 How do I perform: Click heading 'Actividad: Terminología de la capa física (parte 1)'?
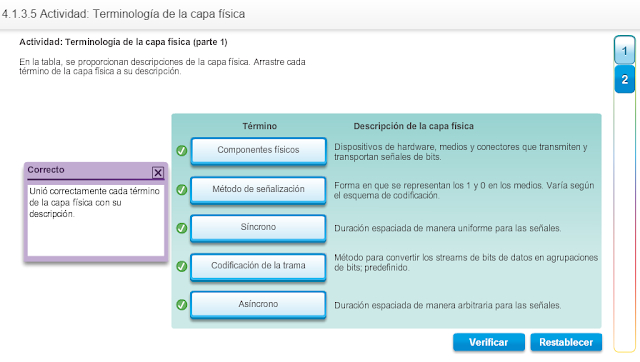[123, 42]
